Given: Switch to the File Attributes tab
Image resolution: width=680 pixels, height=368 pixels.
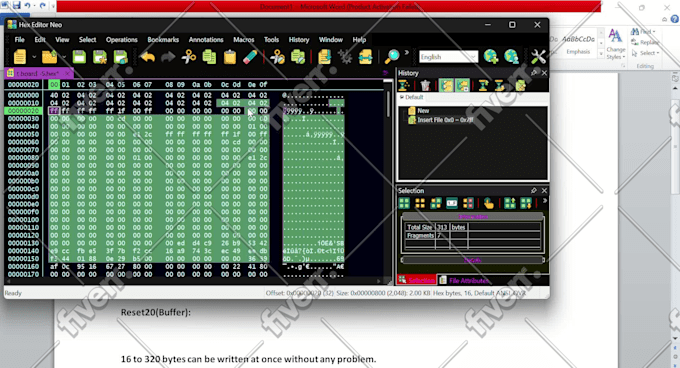Looking at the screenshot, I should (464, 280).
